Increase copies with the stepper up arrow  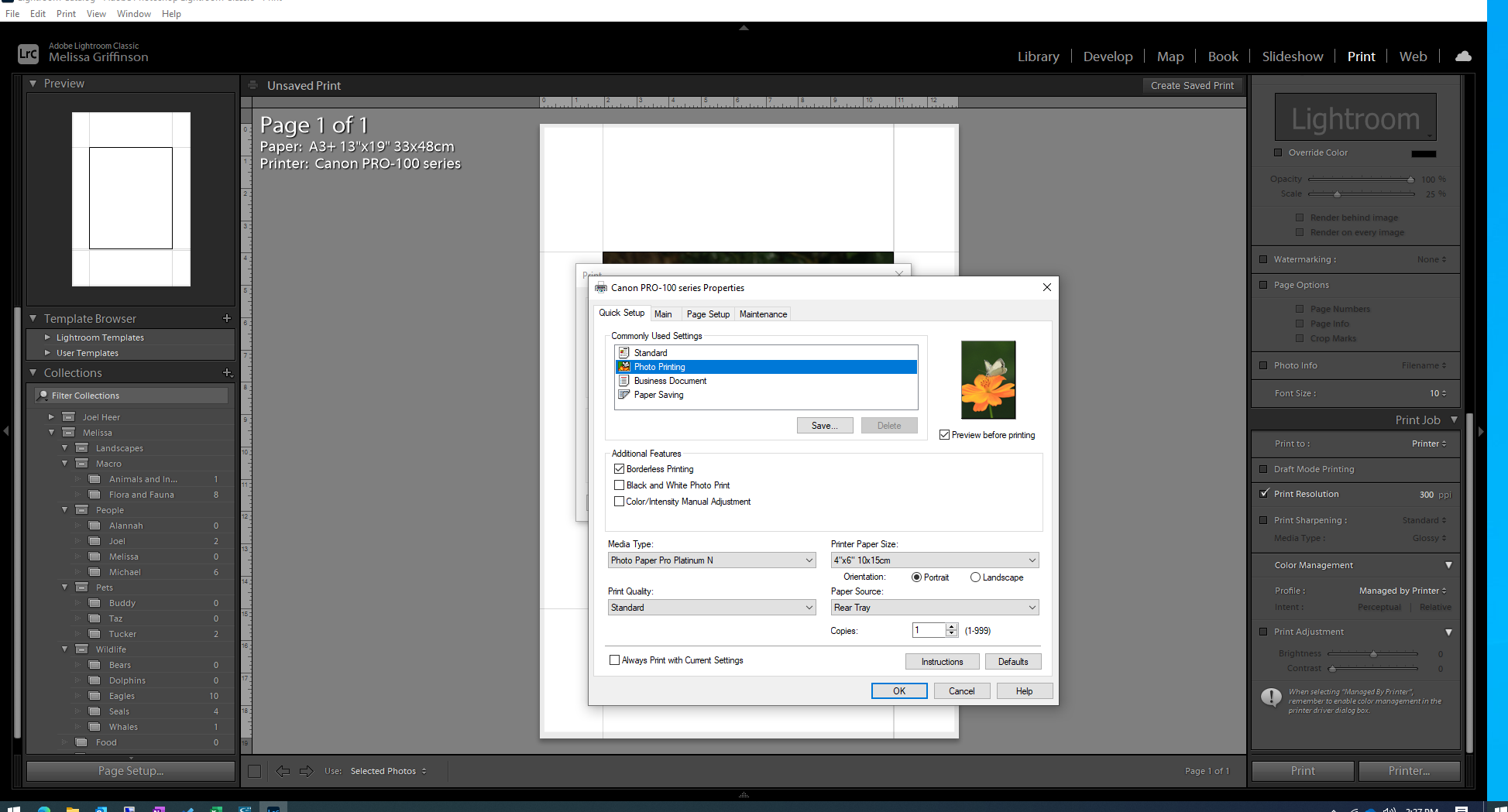[952, 626]
